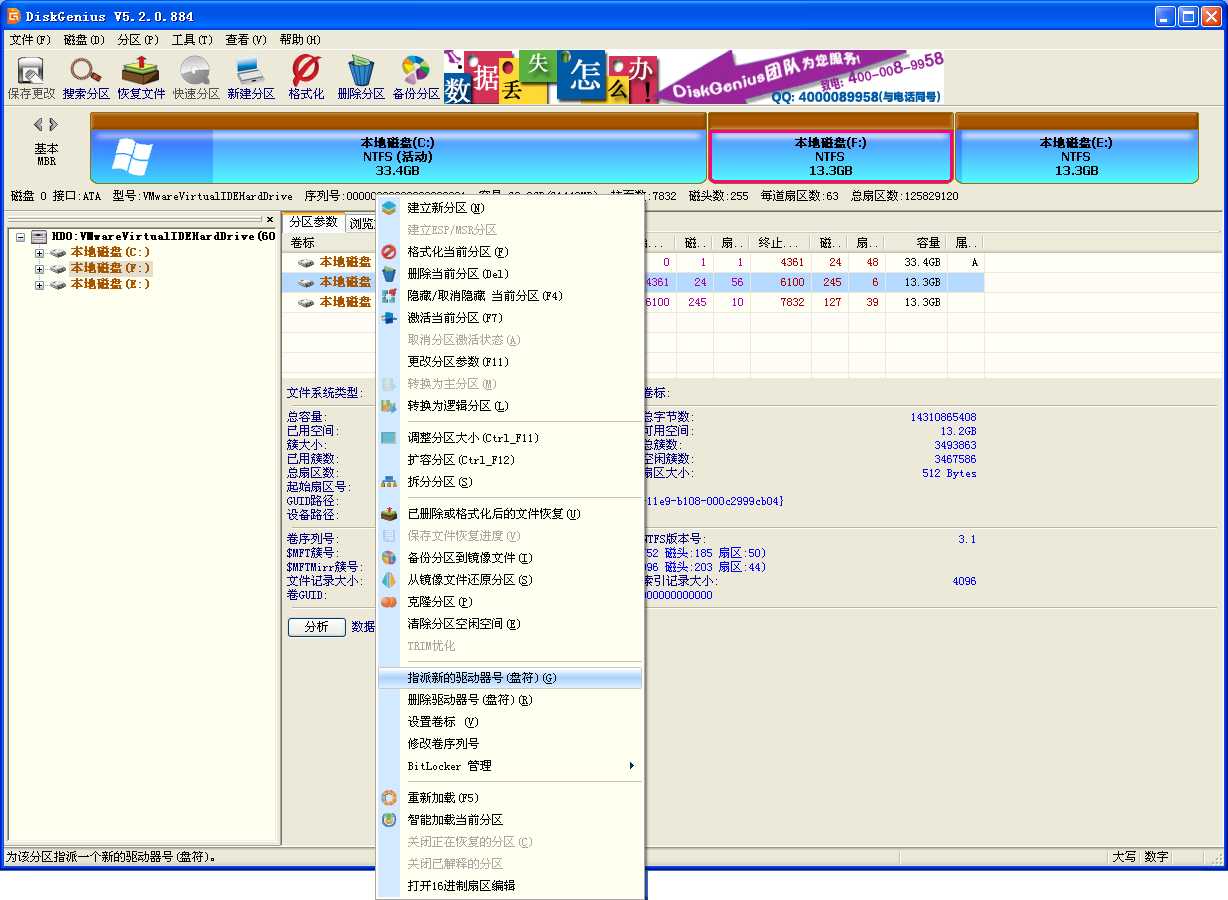Click the 保存更改 toolbar icon

coord(30,77)
